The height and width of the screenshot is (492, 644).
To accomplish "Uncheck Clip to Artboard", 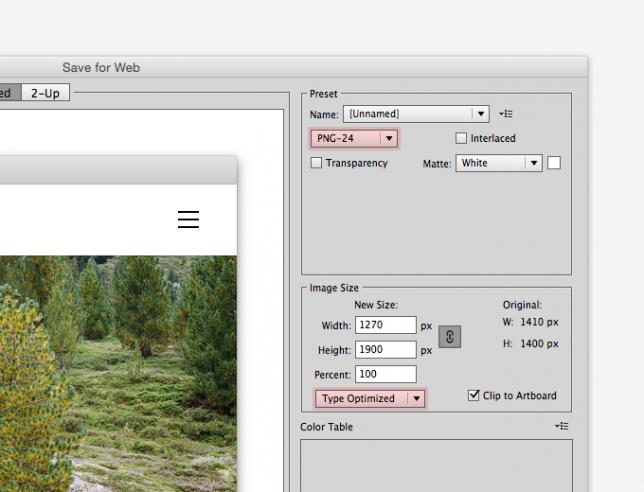I will pos(474,395).
